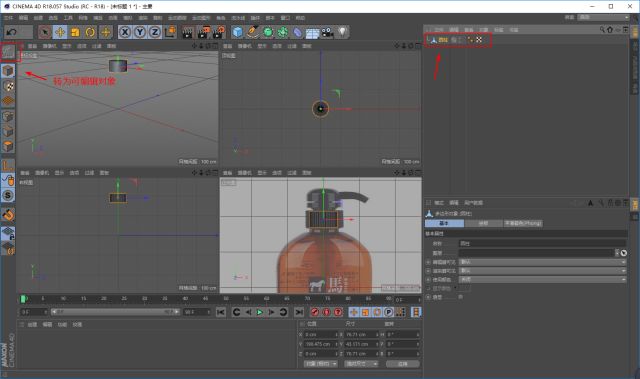Switch to the Phong tab

point(523,223)
